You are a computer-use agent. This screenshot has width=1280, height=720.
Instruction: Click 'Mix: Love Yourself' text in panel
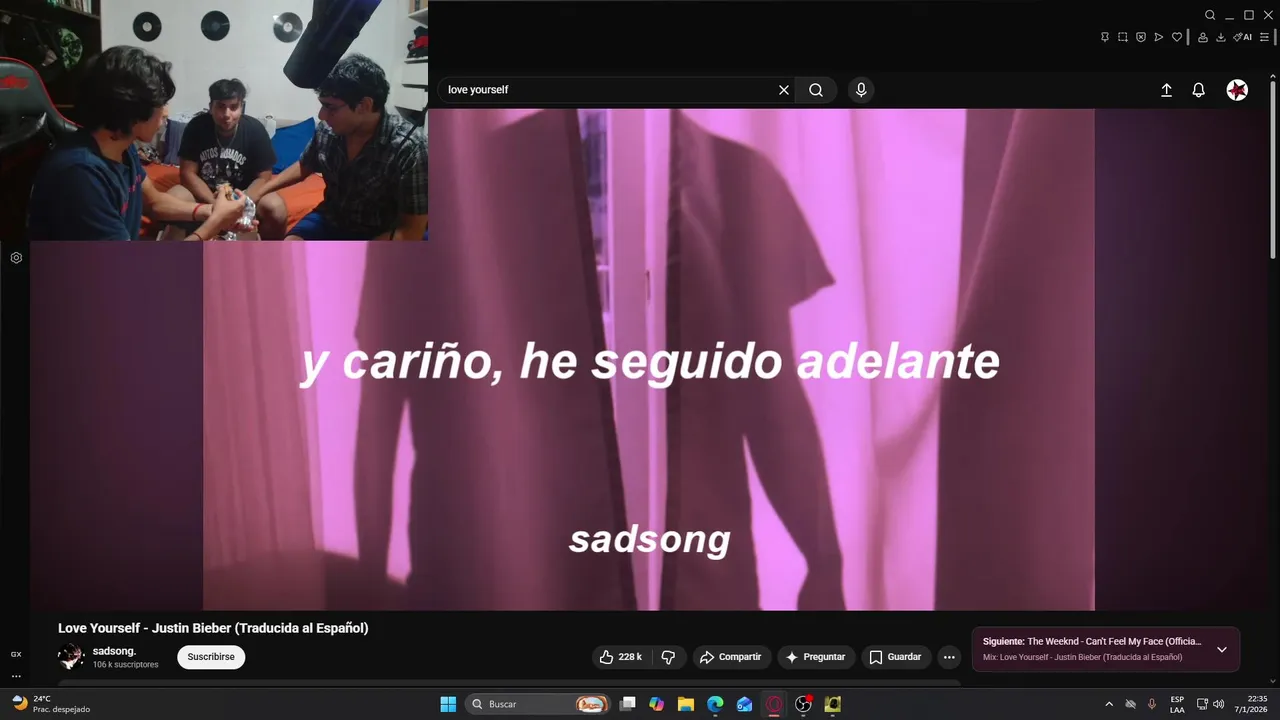pos(1082,657)
